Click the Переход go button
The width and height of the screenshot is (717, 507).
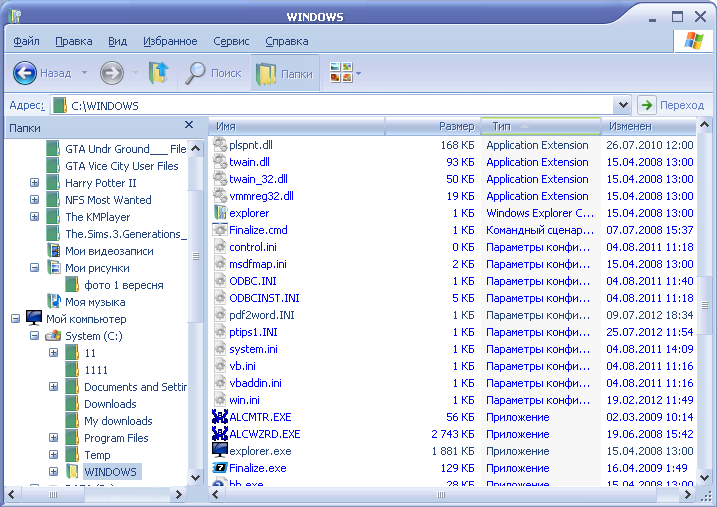pos(671,105)
